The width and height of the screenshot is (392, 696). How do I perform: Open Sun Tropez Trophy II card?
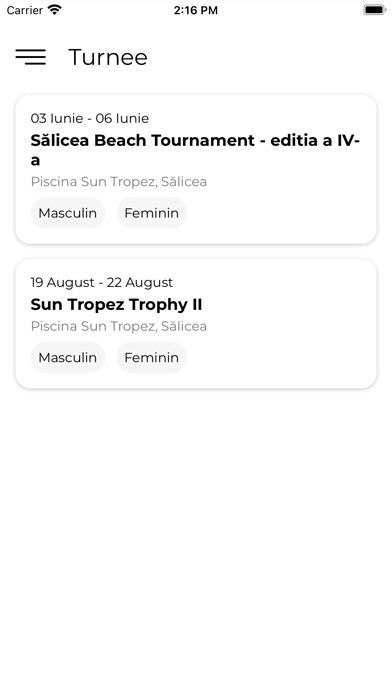(196, 324)
